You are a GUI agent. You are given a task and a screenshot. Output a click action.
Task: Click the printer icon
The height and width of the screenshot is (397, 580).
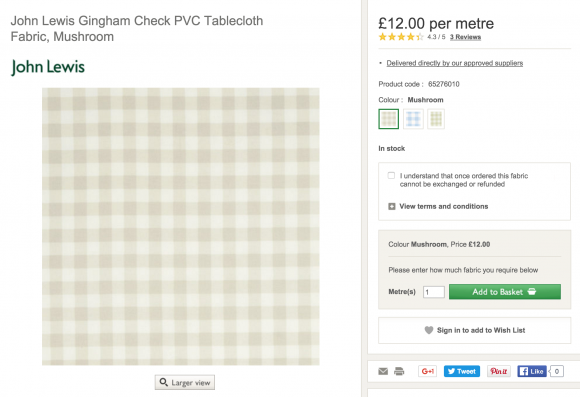399,371
